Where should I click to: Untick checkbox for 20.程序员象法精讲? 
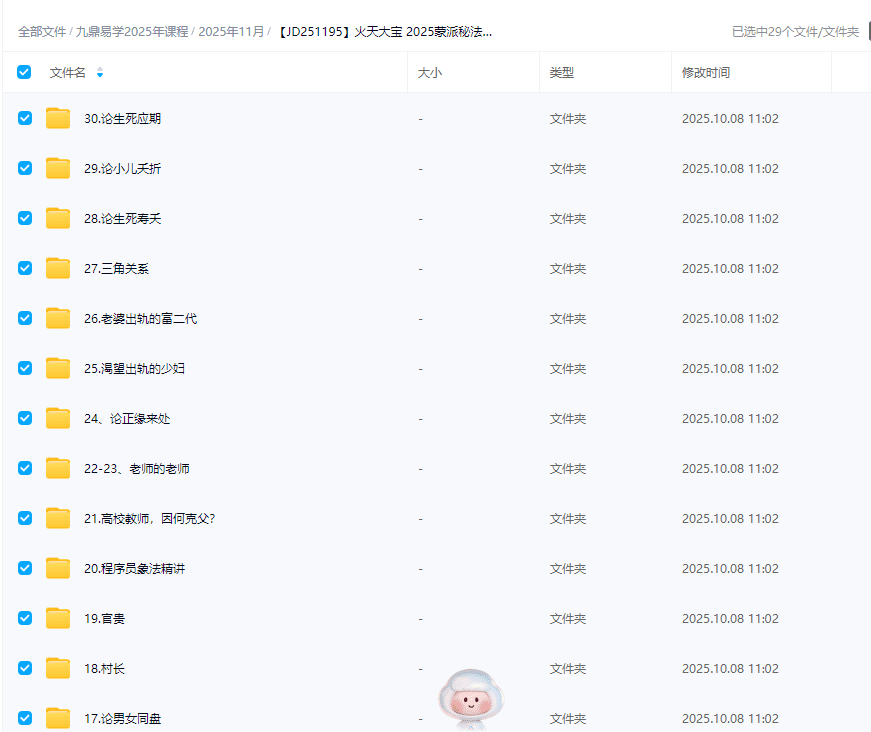[25, 568]
